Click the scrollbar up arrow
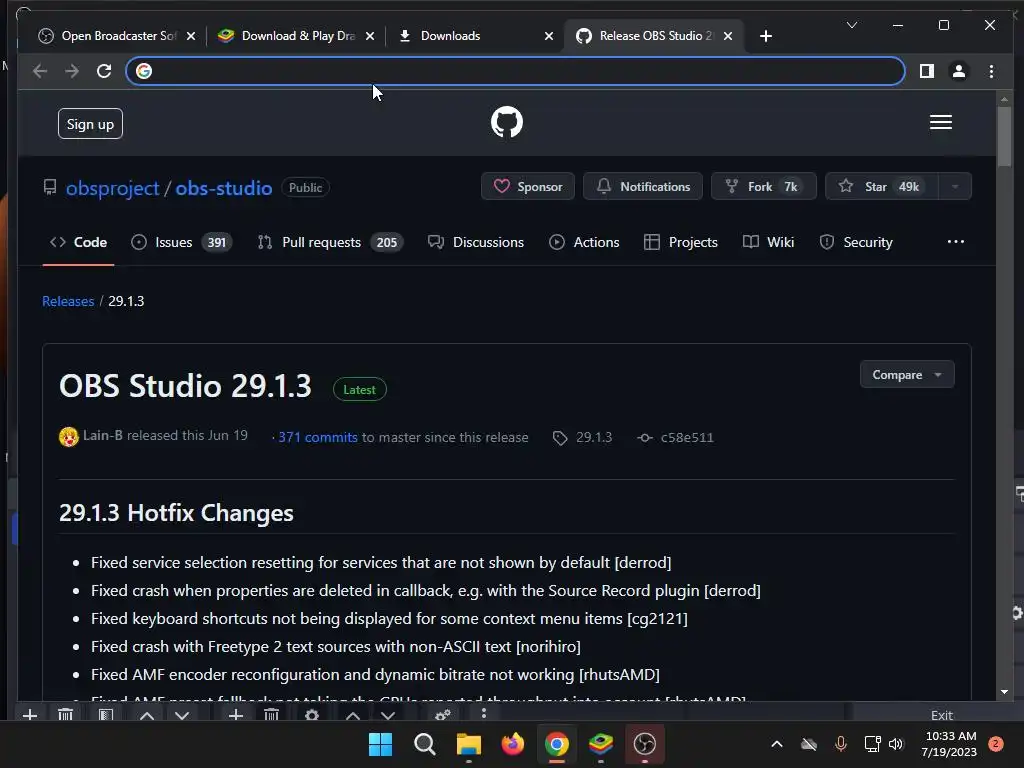 (1004, 99)
